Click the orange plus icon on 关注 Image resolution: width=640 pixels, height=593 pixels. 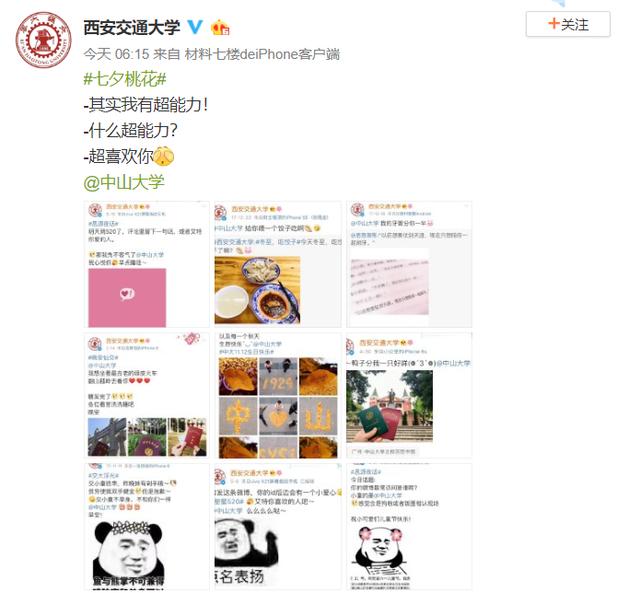553,24
